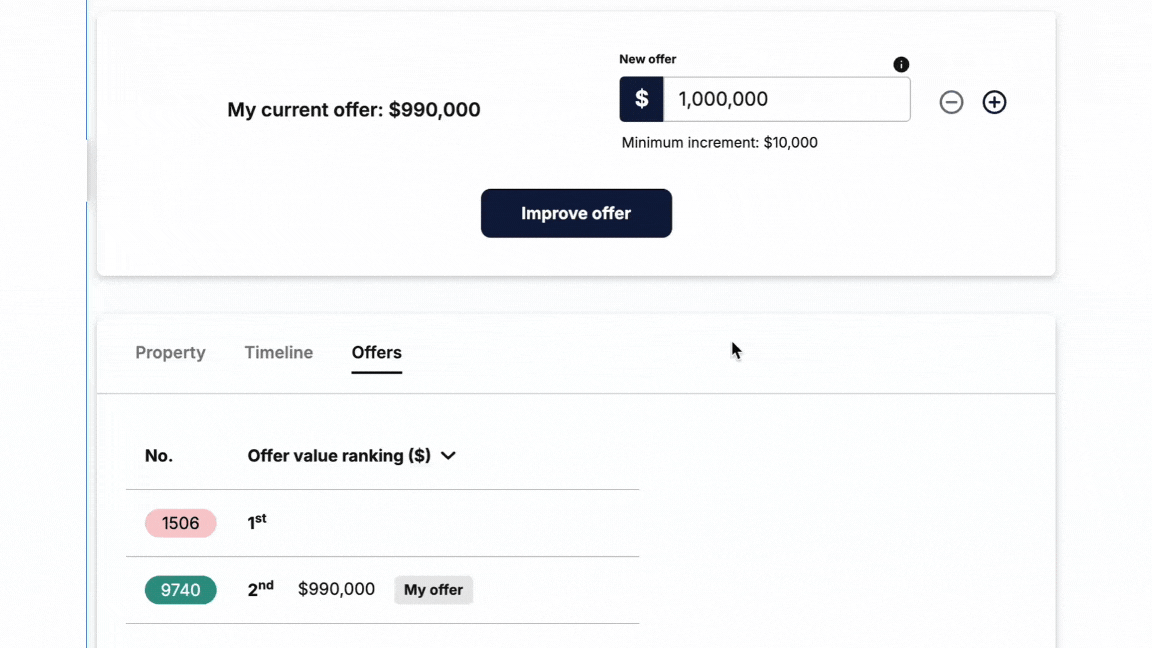This screenshot has height=648, width=1152.
Task: Click the pink 1506 bidder badge
Action: (x=181, y=523)
